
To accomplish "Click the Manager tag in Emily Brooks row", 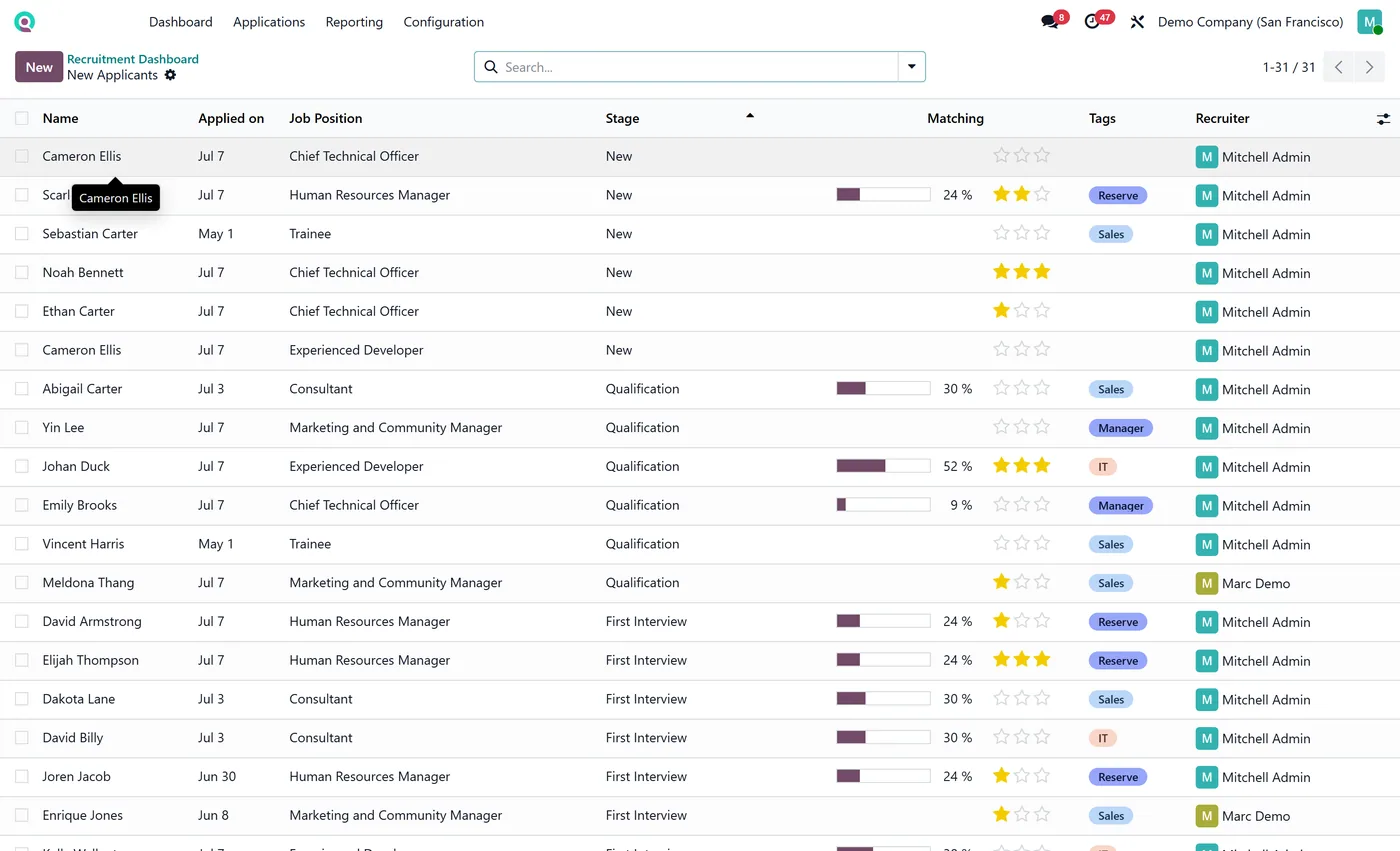I will (1121, 506).
